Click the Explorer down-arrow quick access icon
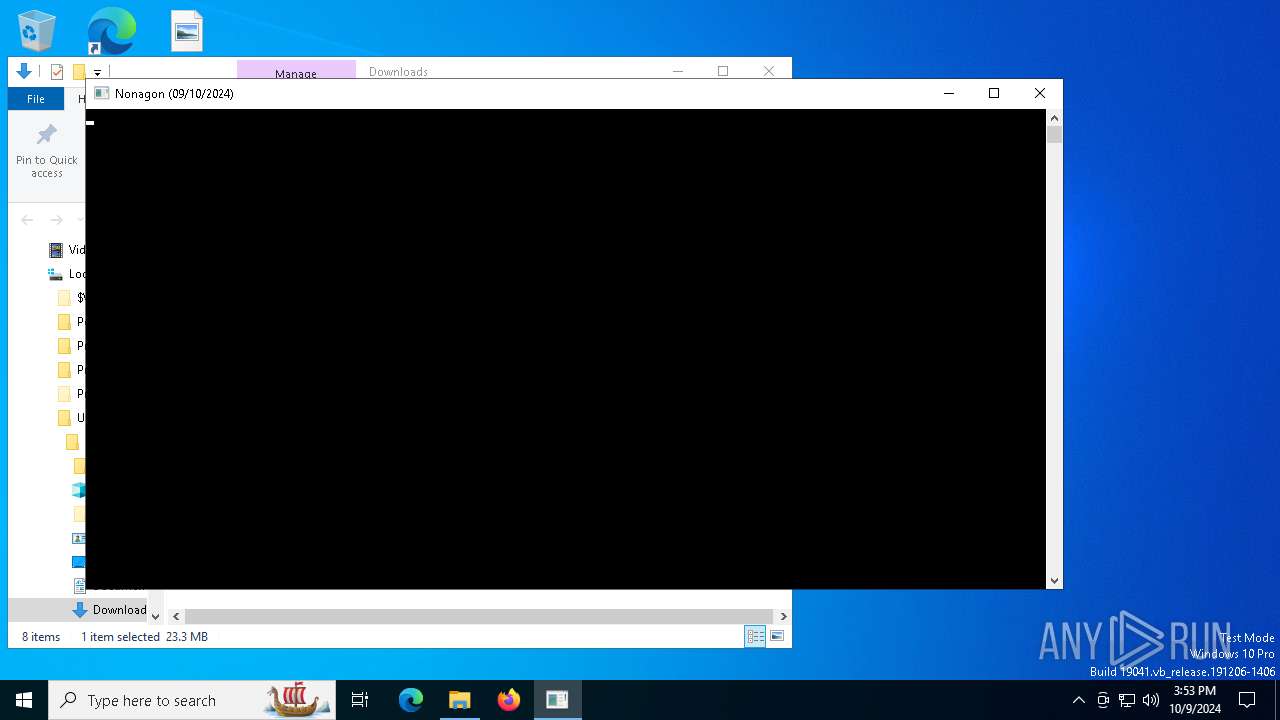Screen dimensions: 1280x720 (x=24, y=71)
